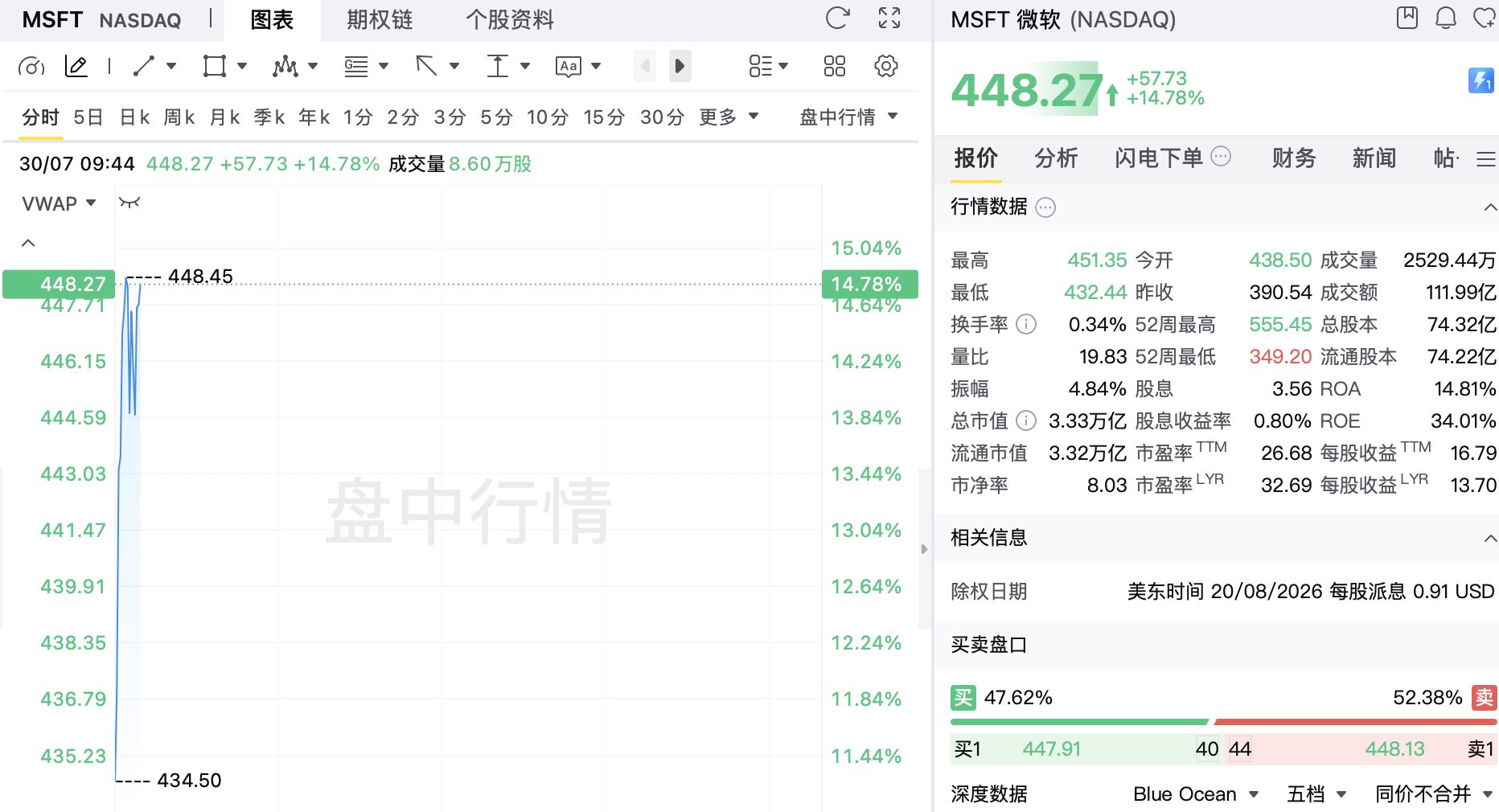Open the more options next to 行情数据
Image resolution: width=1499 pixels, height=812 pixels.
coord(1045,207)
